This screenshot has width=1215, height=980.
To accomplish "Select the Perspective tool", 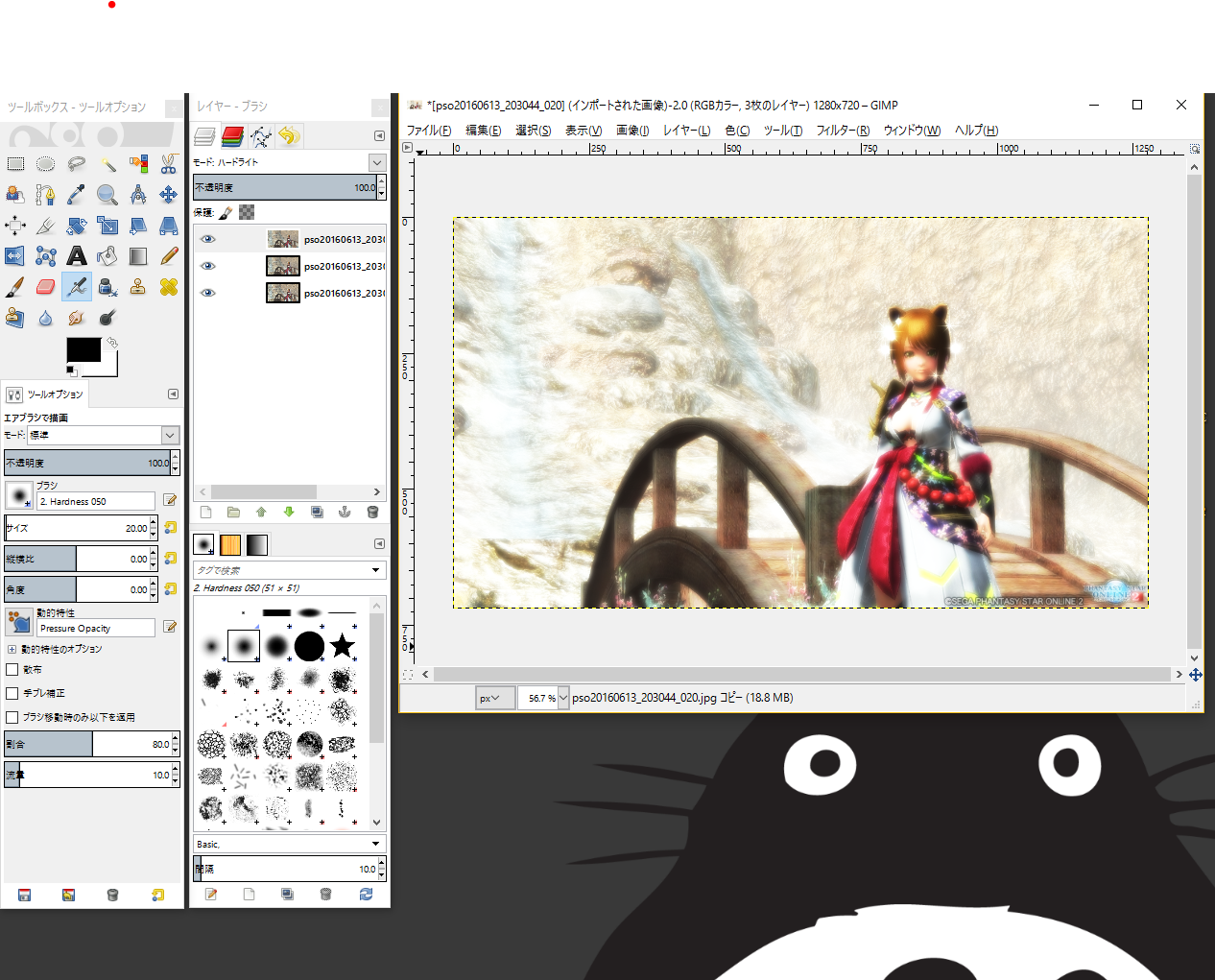I will click(x=169, y=226).
